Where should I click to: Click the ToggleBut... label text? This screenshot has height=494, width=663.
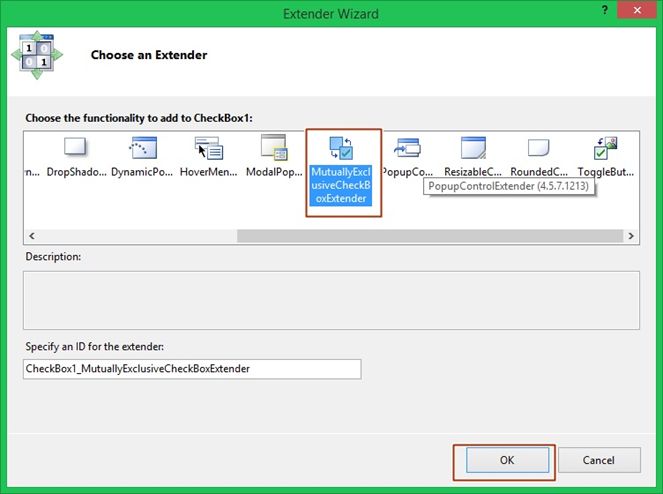click(x=605, y=172)
